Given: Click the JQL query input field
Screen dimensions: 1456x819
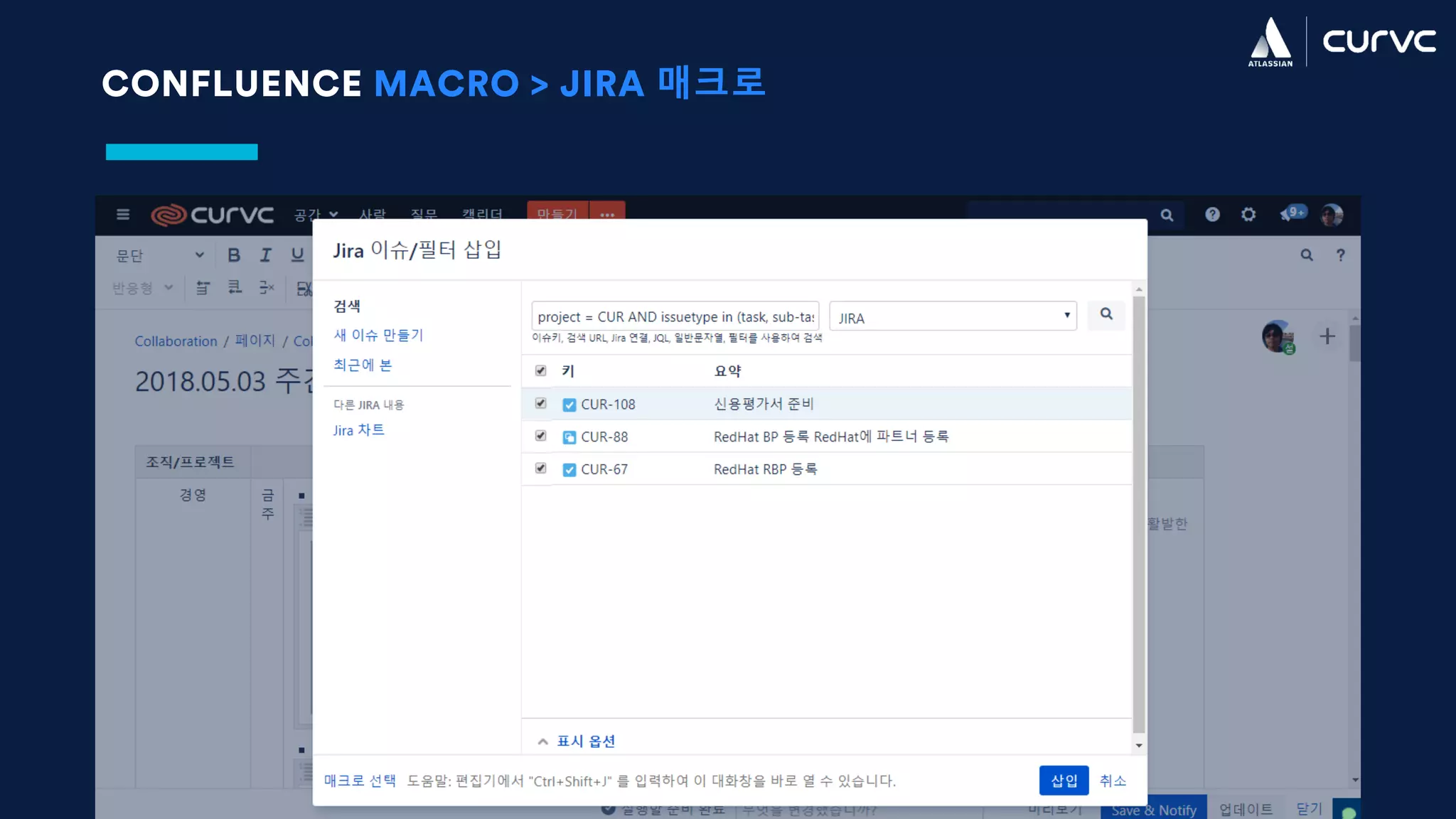Looking at the screenshot, I should pyautogui.click(x=675, y=316).
